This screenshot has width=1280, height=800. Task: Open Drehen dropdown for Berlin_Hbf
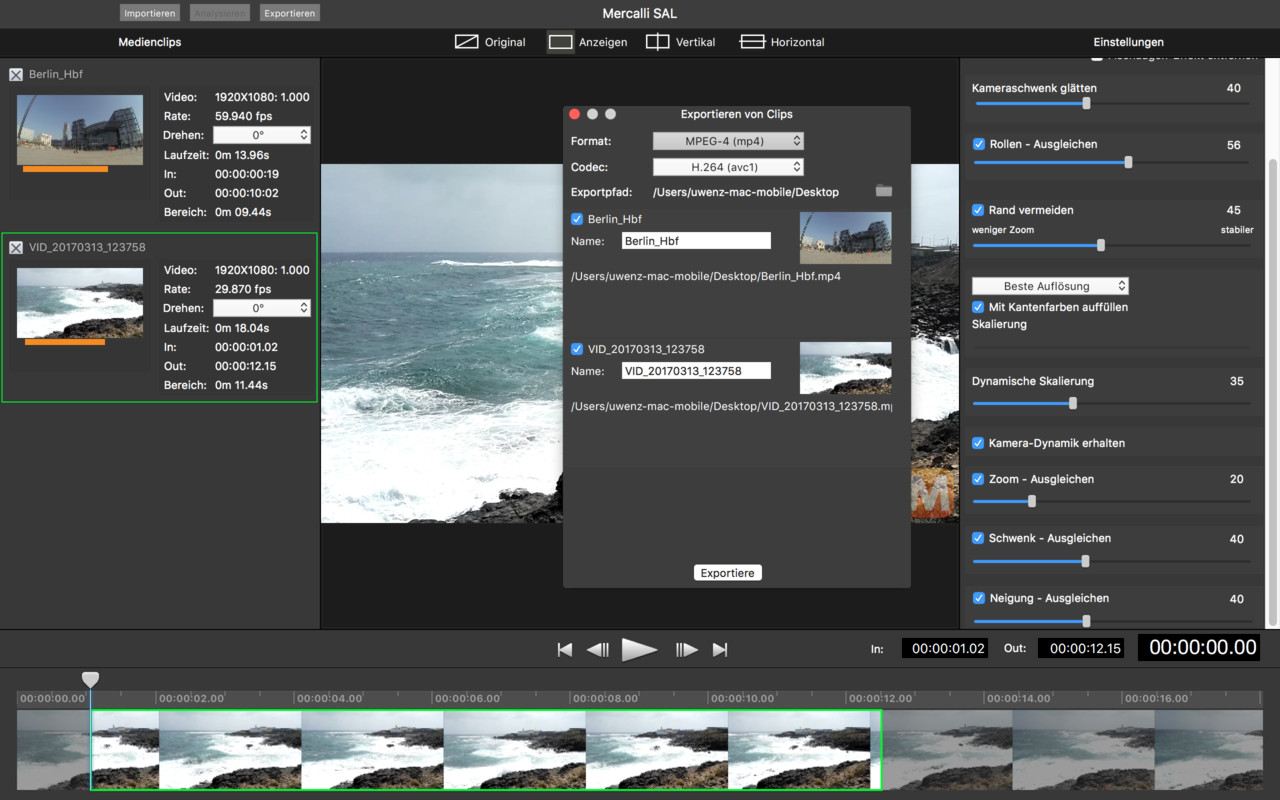(262, 135)
